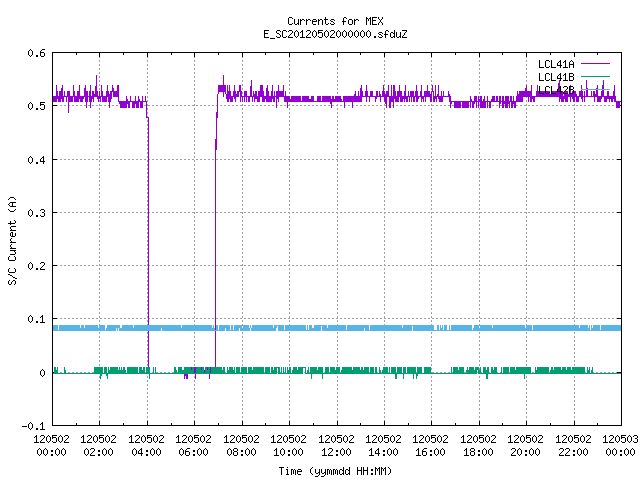Click the light blue LCL42B trace band
Viewport: 640px width, 480px height.
click(x=337, y=328)
